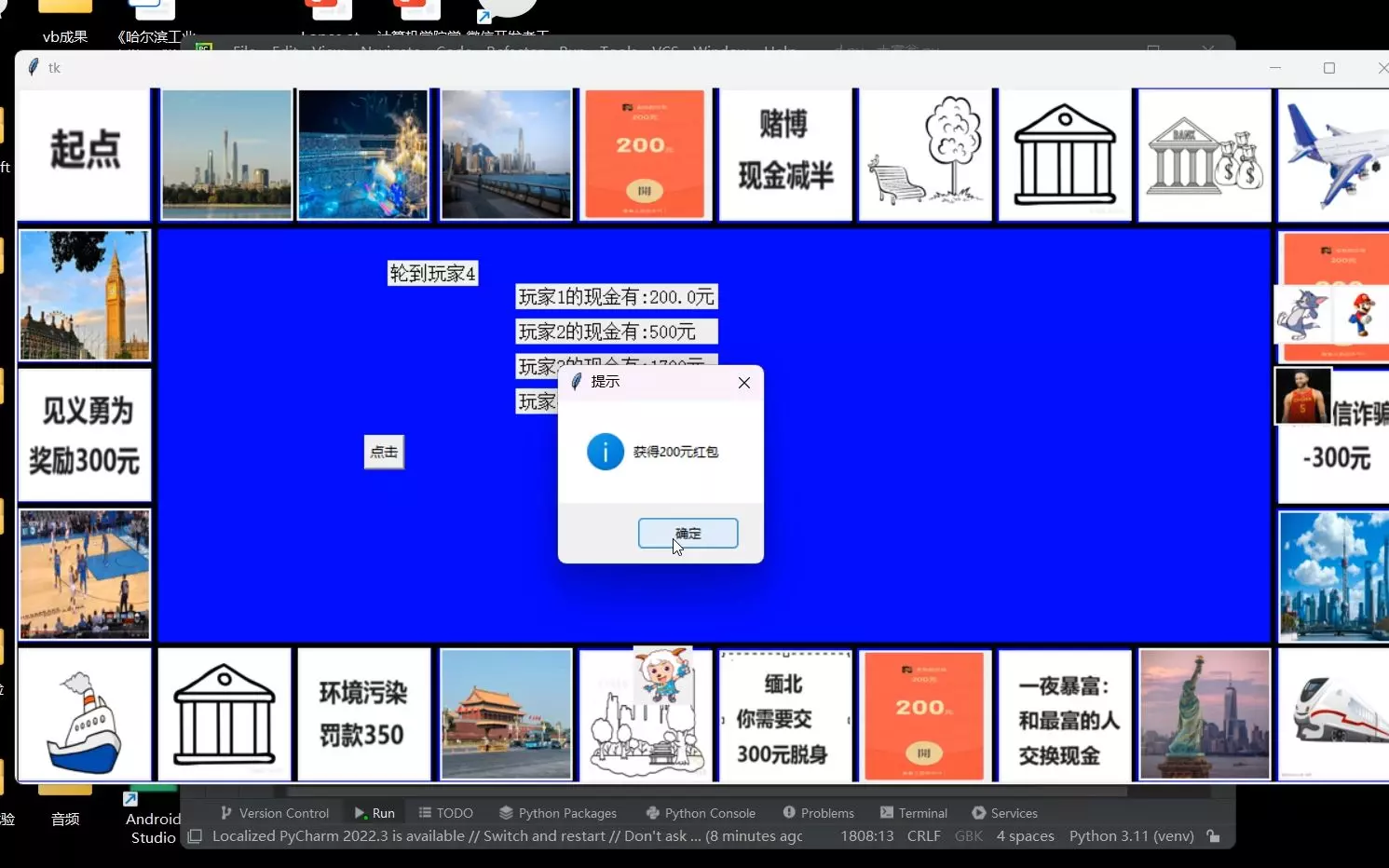Click the Hong Kong harbor skyline tile

(506, 155)
